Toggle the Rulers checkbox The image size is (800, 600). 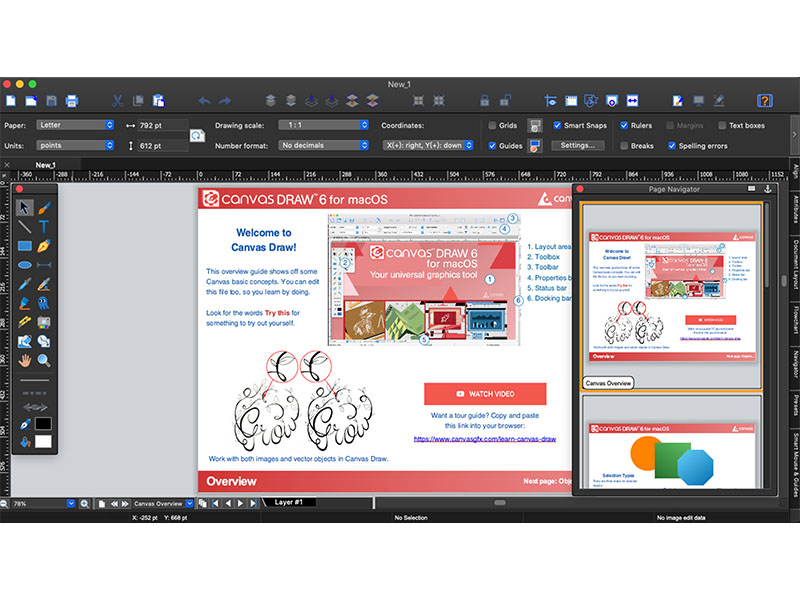click(x=623, y=126)
